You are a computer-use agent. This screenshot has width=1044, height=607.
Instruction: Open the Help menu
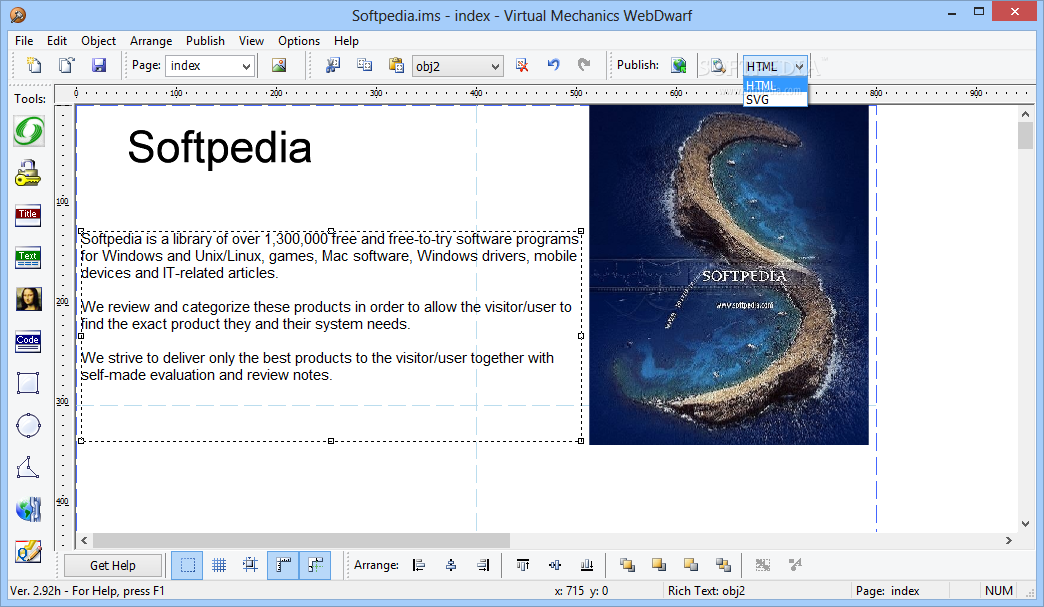click(x=346, y=41)
